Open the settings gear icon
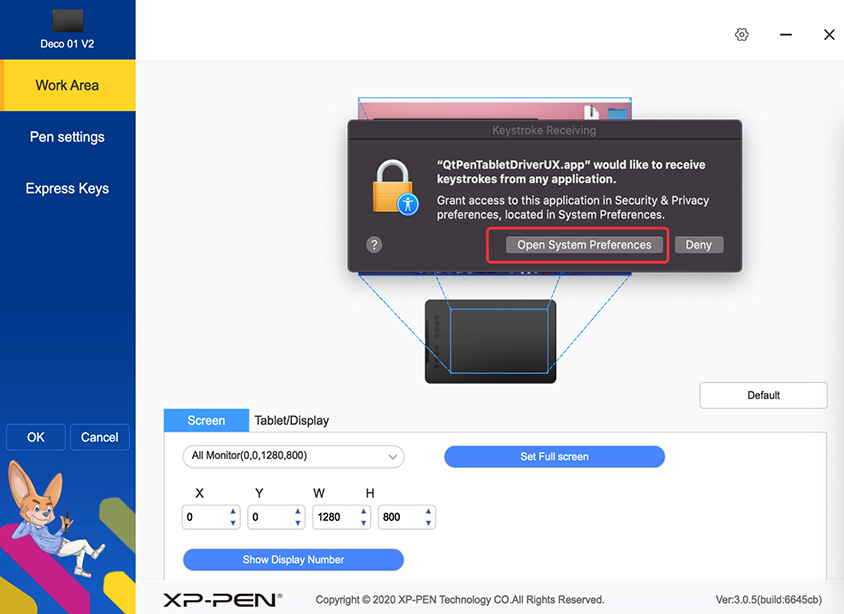This screenshot has width=844, height=614. click(x=741, y=34)
